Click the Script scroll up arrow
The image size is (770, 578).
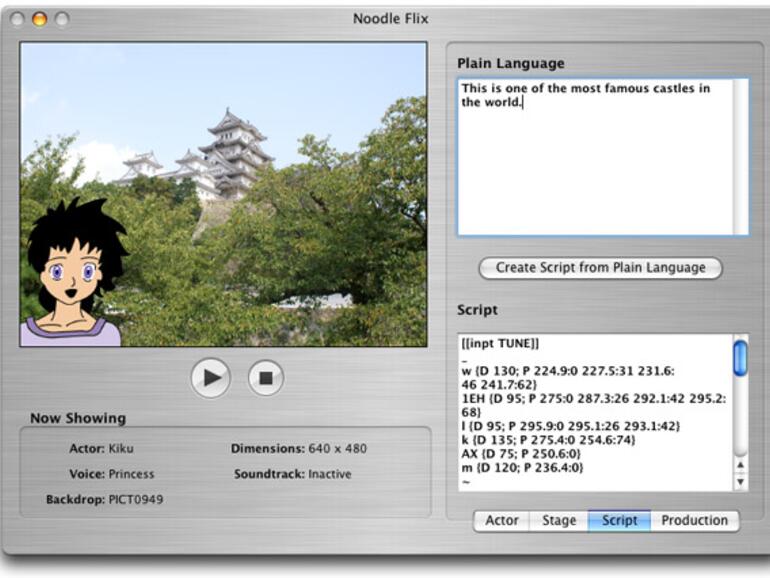(x=740, y=465)
